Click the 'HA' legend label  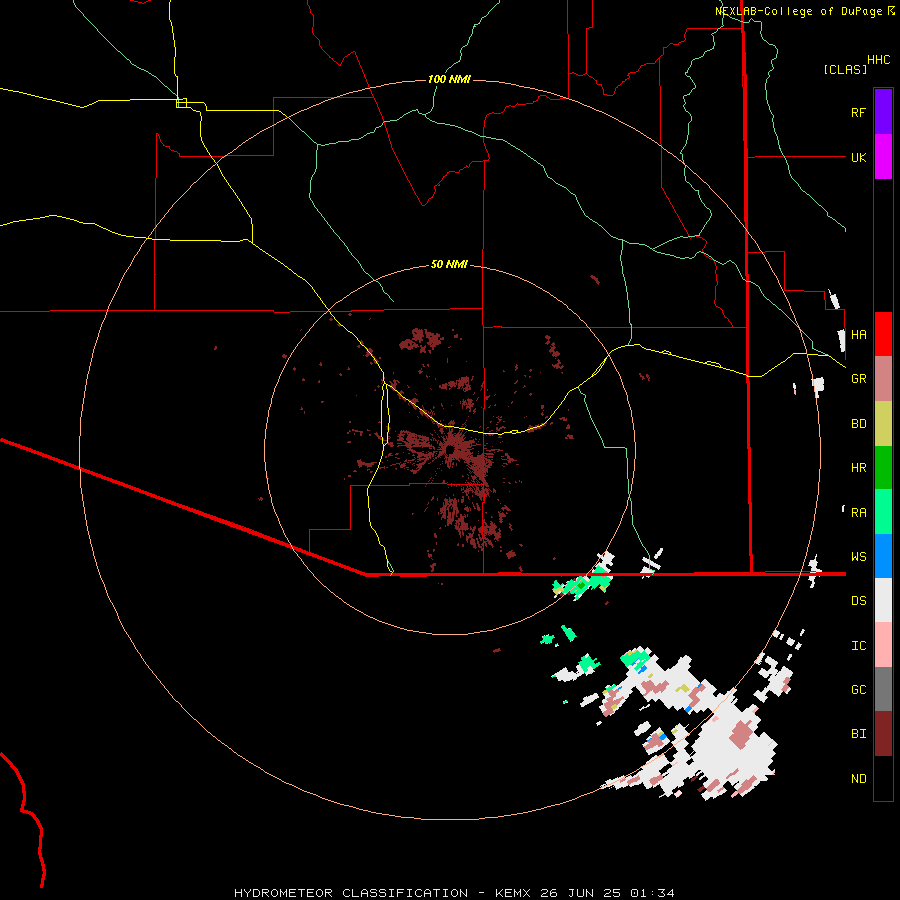tap(858, 334)
